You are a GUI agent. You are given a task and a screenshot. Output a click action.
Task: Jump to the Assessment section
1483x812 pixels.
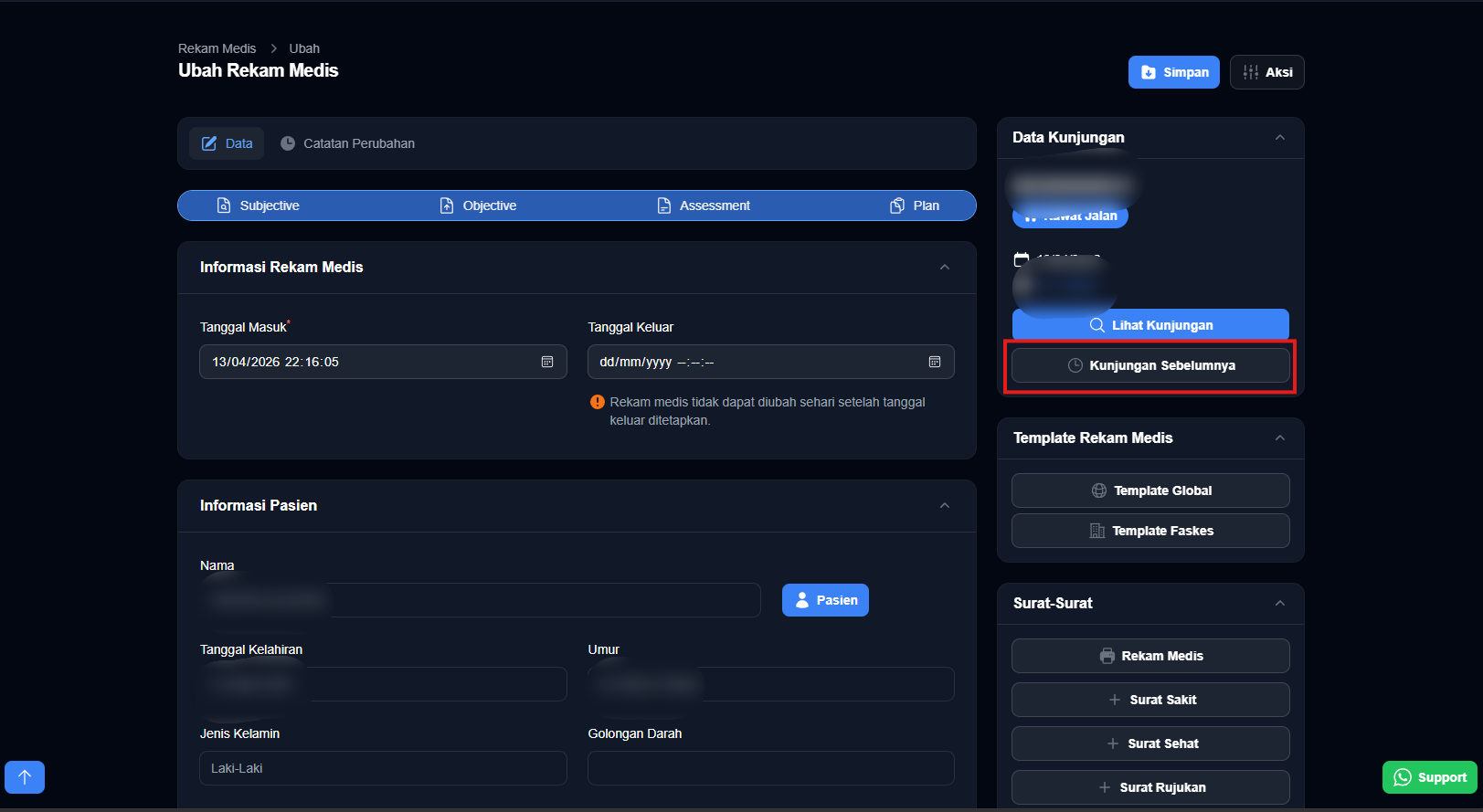coord(704,206)
